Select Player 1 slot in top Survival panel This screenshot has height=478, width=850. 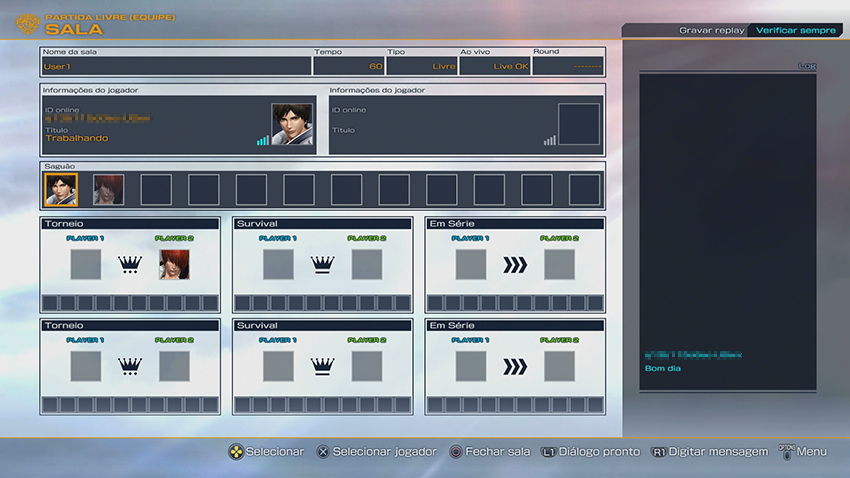coord(278,264)
